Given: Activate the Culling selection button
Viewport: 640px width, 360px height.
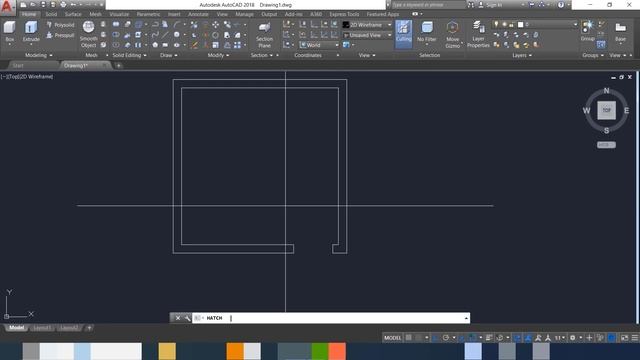Looking at the screenshot, I should [403, 33].
